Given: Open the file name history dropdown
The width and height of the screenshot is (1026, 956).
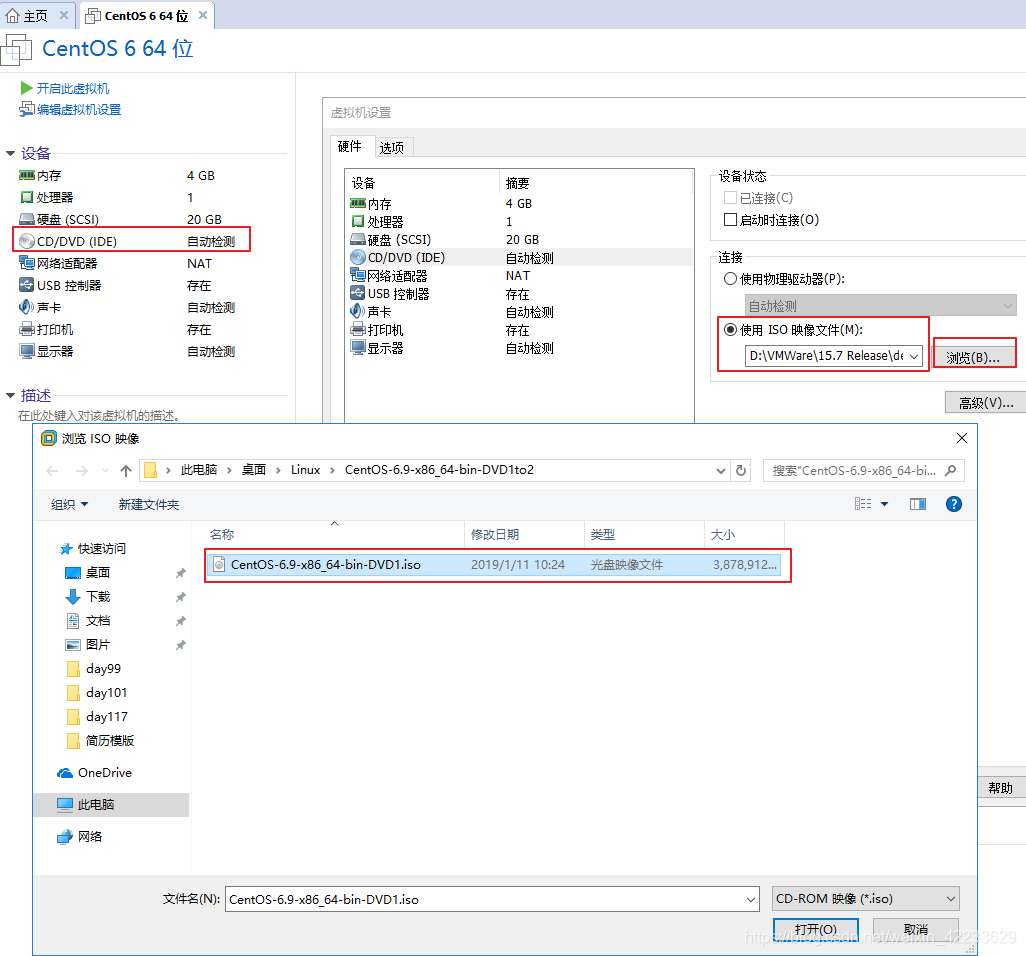Looking at the screenshot, I should tap(751, 899).
